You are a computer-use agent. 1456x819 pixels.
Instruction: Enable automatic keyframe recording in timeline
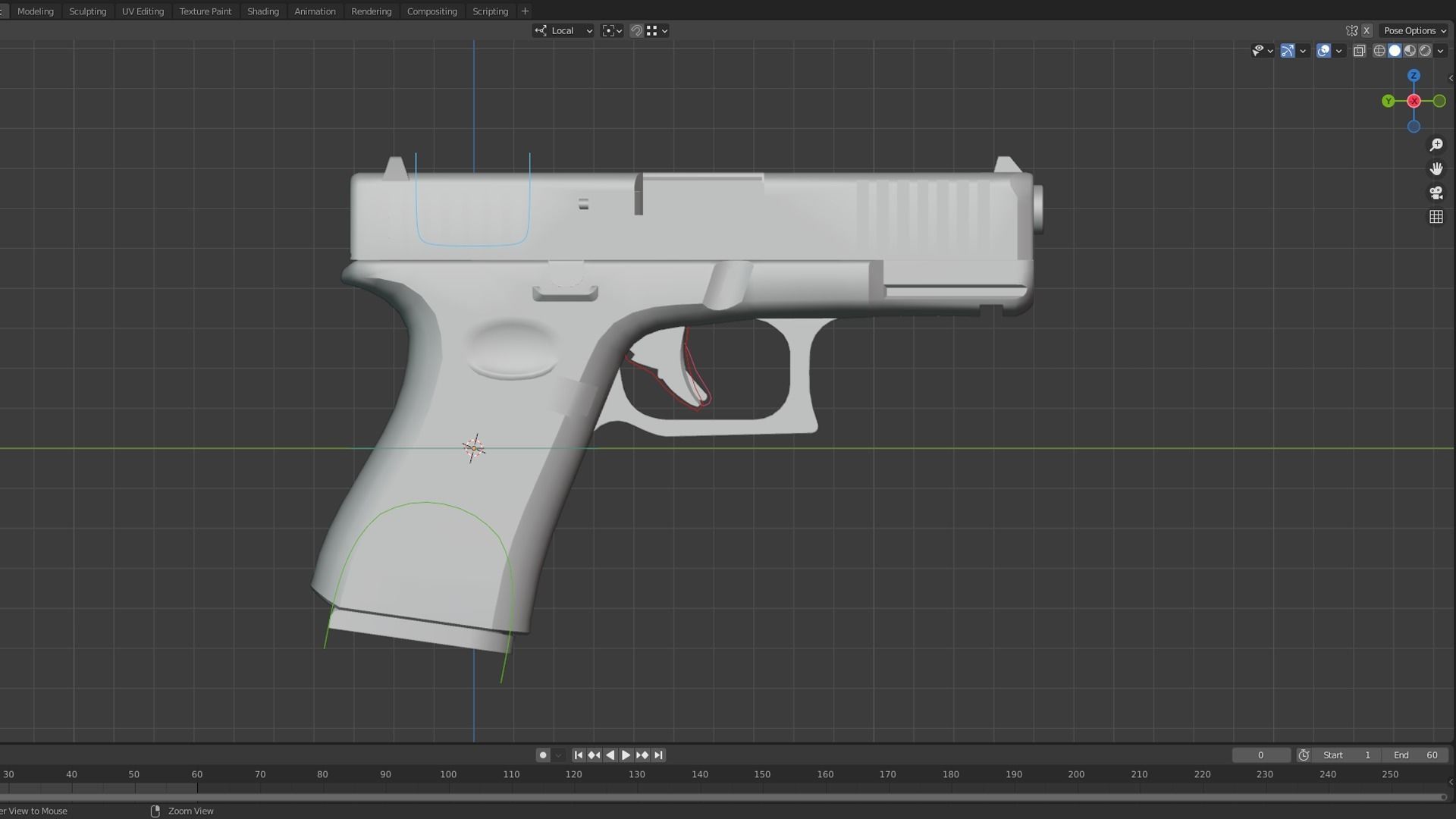click(543, 755)
